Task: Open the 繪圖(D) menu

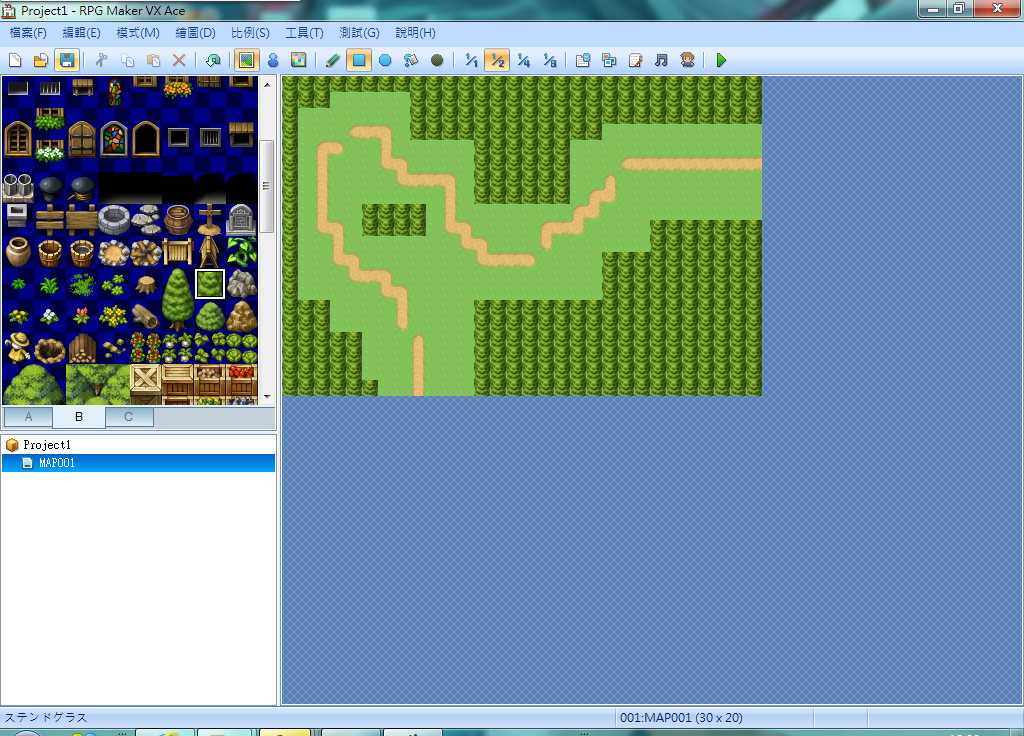Action: [195, 33]
